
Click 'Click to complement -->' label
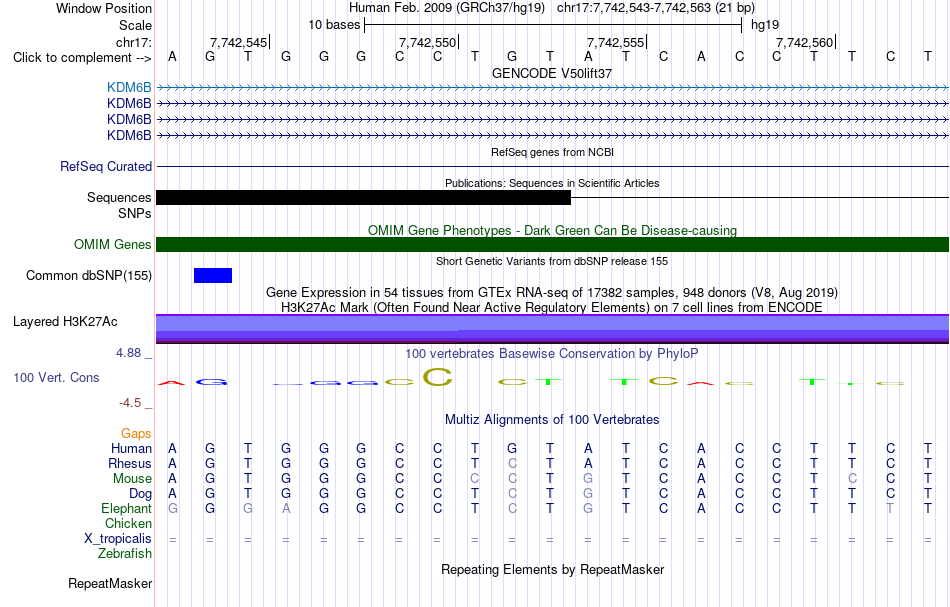point(82,58)
